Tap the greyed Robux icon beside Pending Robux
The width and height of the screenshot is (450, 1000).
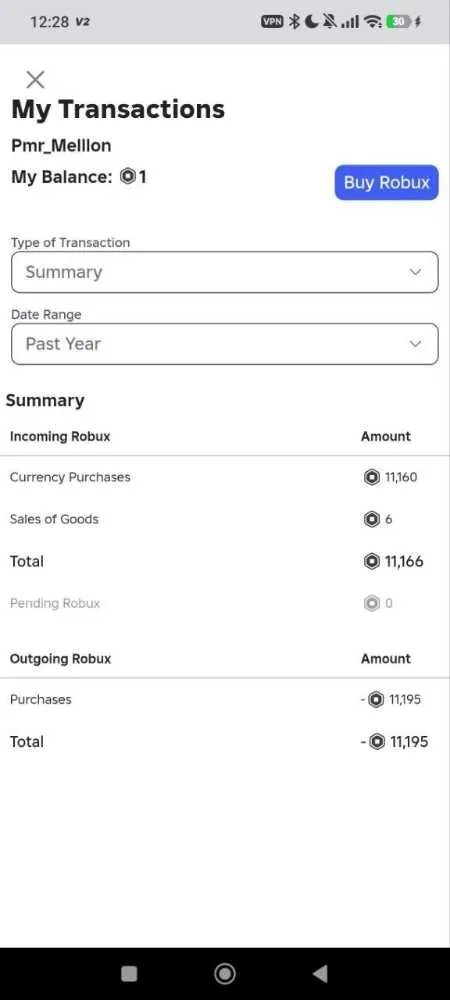372,603
